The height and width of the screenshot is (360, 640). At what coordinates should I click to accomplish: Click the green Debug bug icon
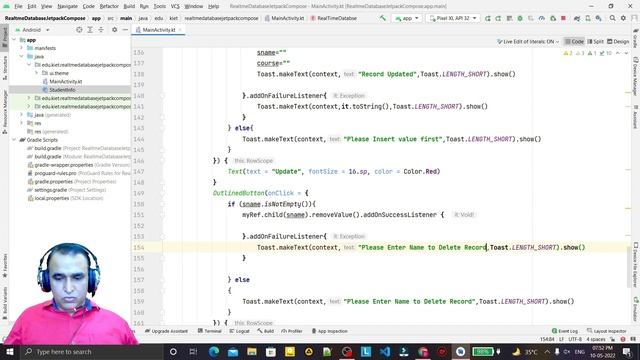[520, 18]
